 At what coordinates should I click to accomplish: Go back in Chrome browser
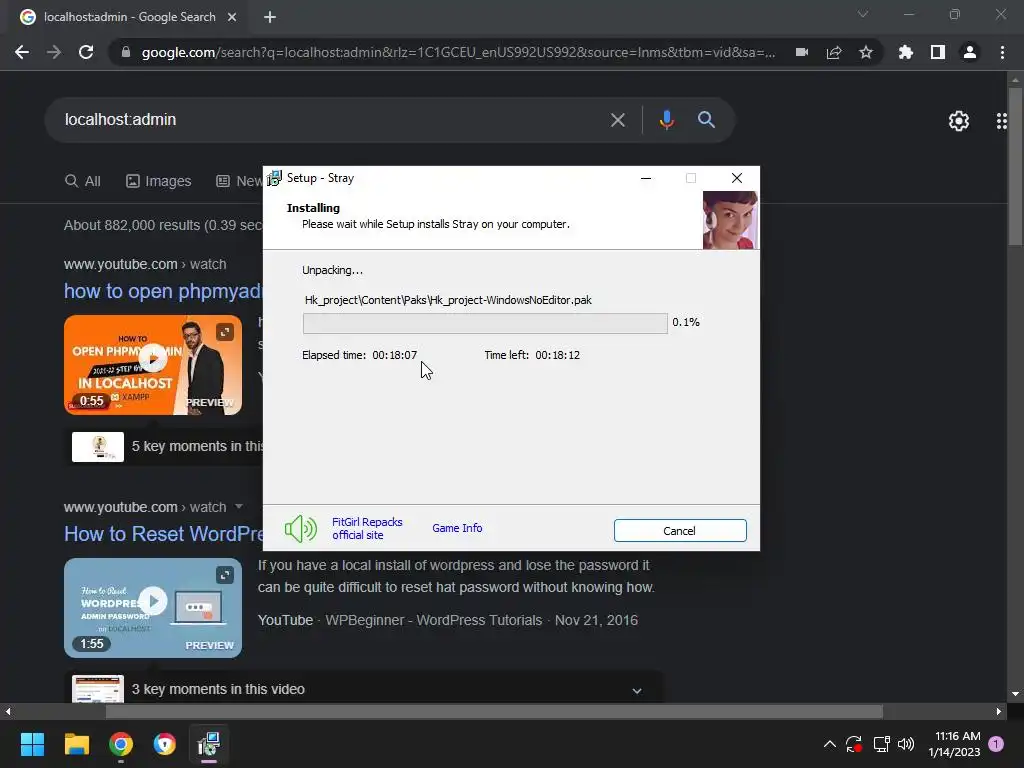22,52
